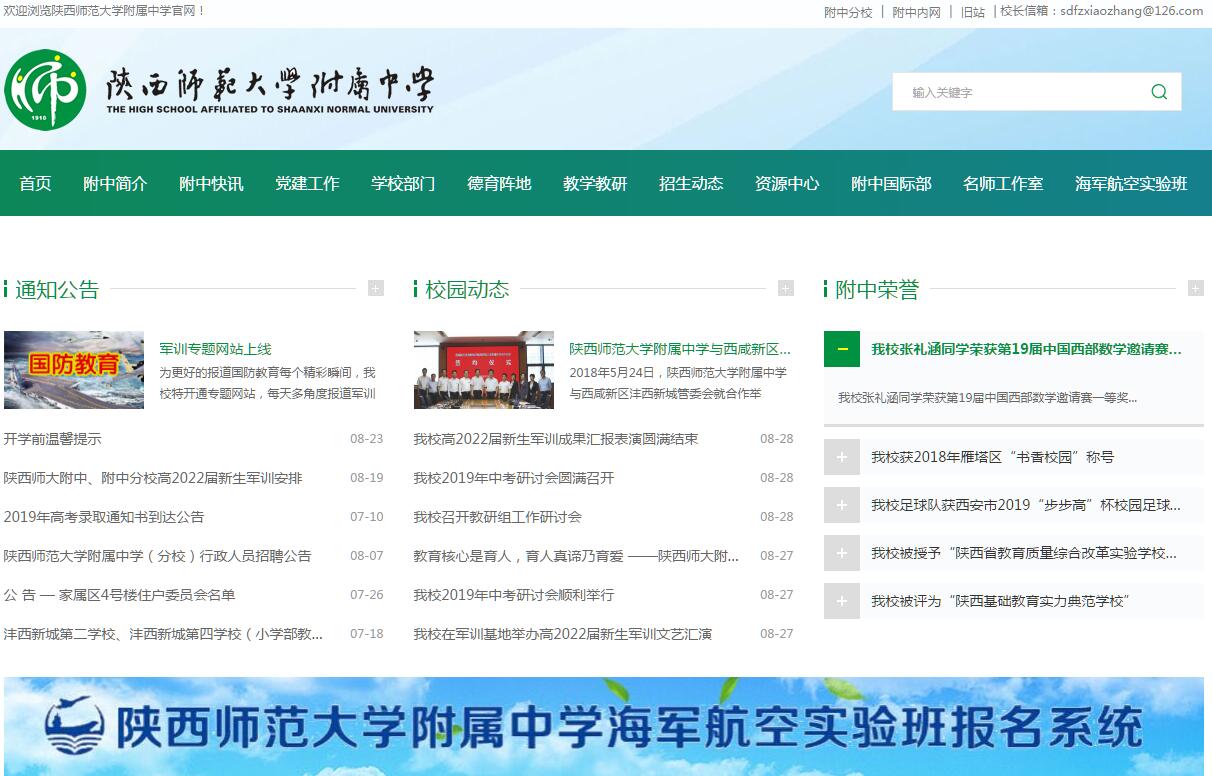Expand the 书香校园 honor item

pos(842,457)
